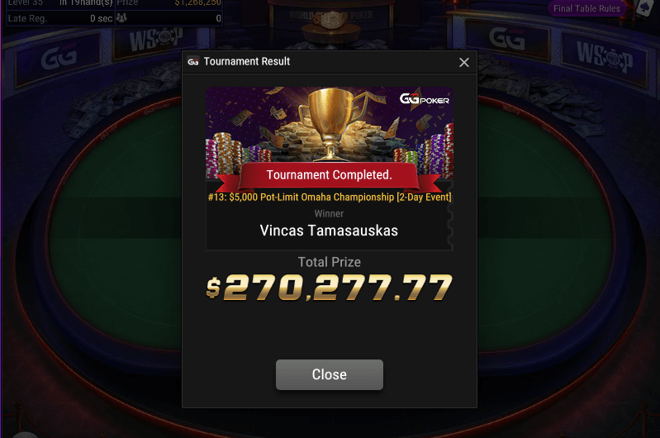
Task: Click the GG logo on the left rail
Action: [x=59, y=59]
